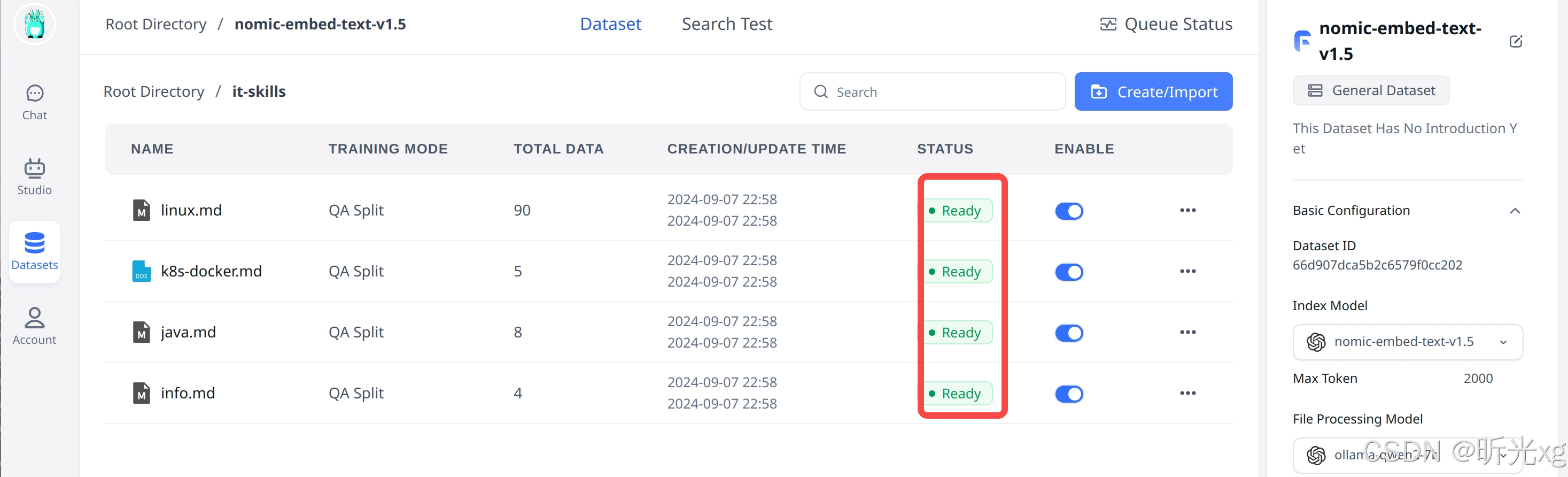Click the app logo avatar

pyautogui.click(x=35, y=25)
